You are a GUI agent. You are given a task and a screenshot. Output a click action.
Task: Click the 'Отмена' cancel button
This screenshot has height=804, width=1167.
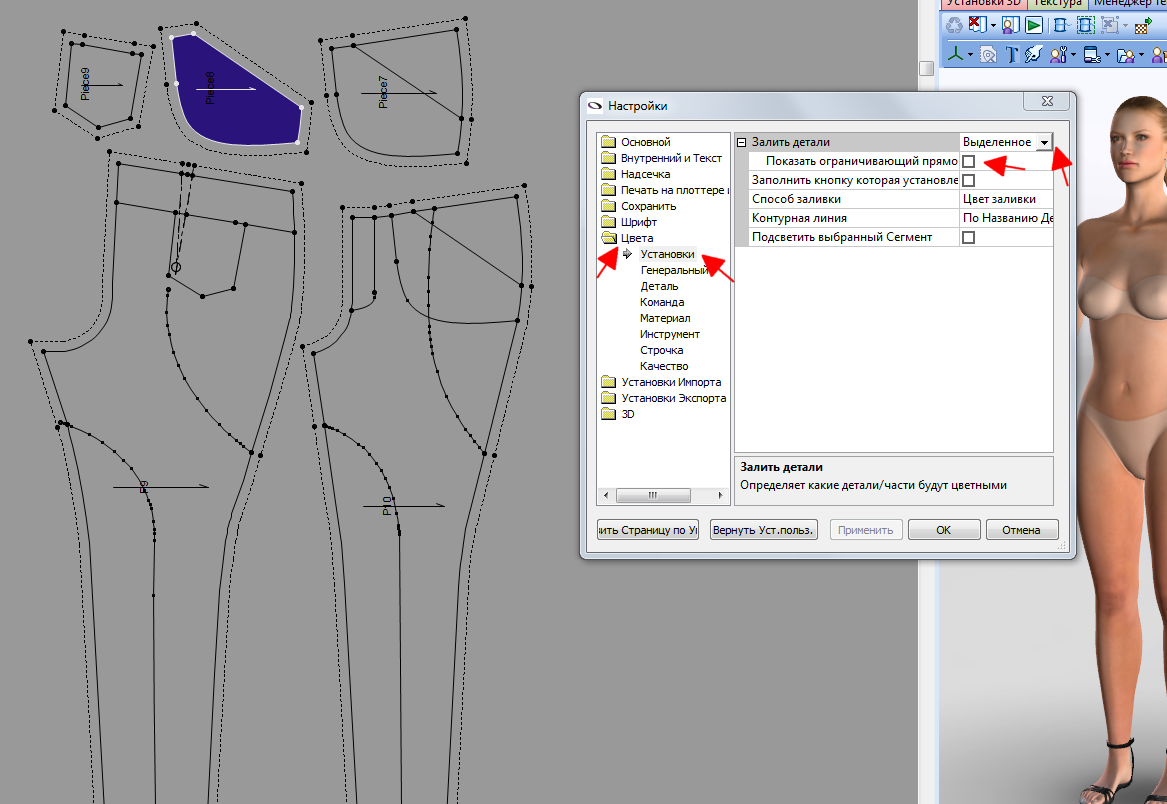point(1021,530)
